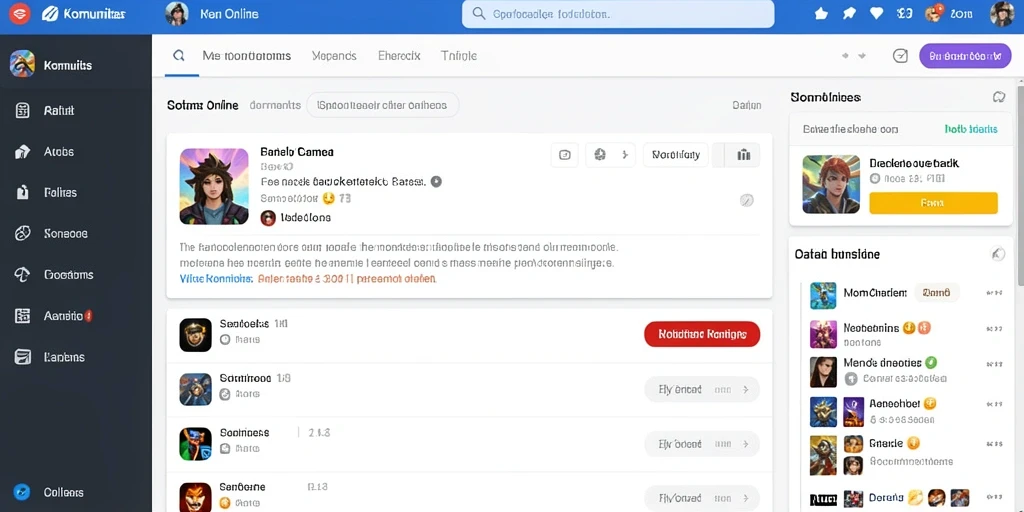Switch to the "Me tonontotoms" tab
1024x512 pixels.
point(246,56)
